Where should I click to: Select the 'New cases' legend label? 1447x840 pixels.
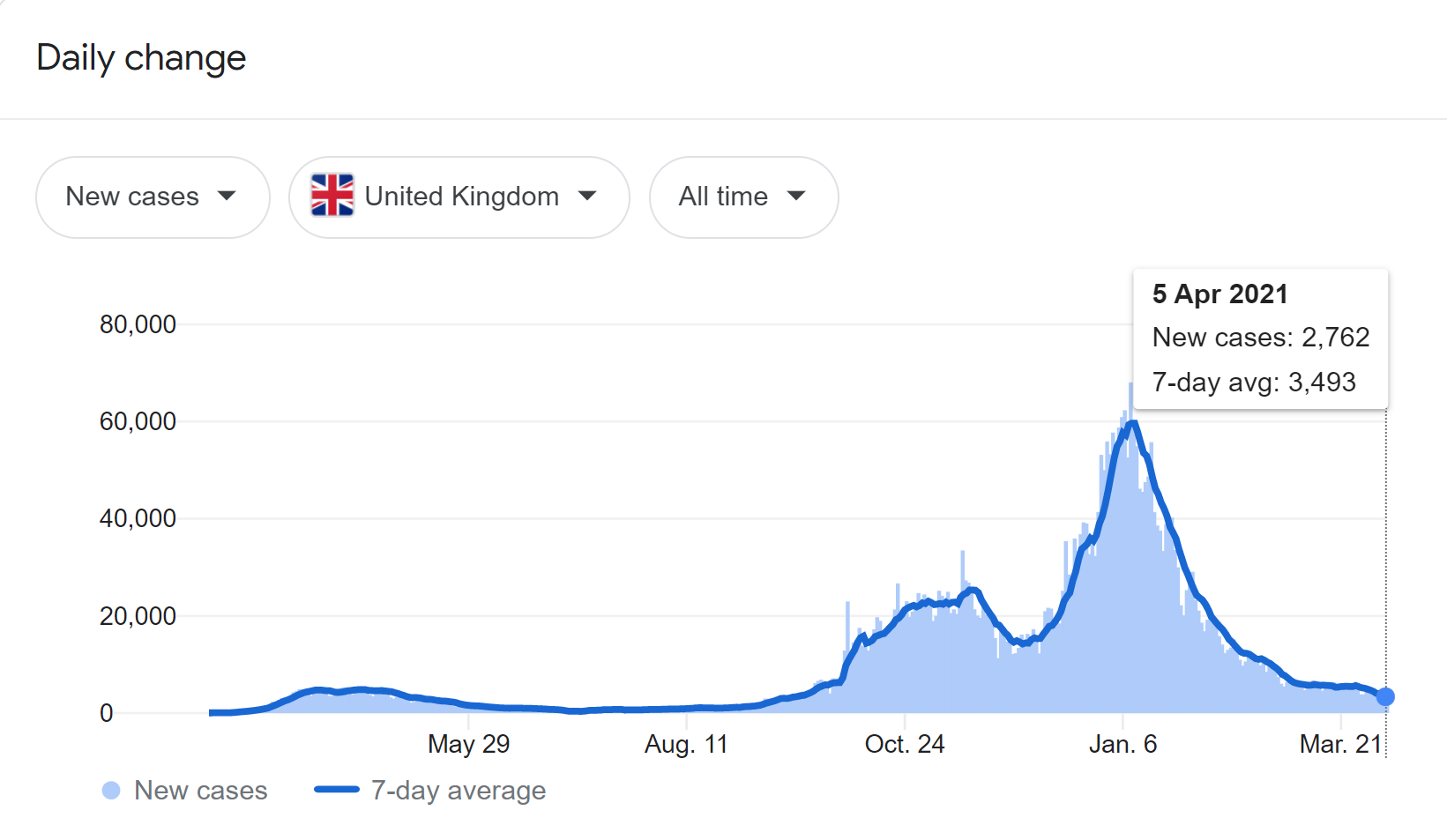point(200,791)
